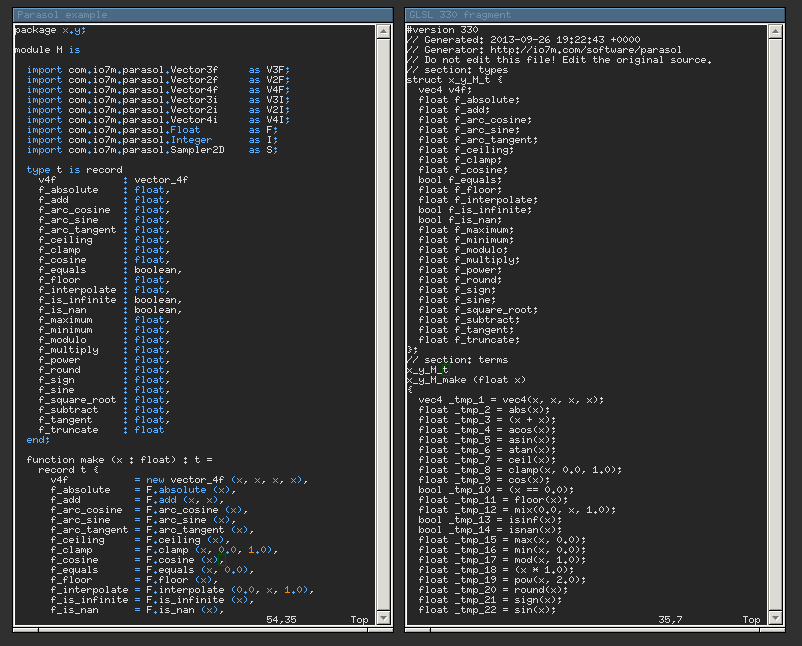Click the 'f_is_infinite : boolean' field line
This screenshot has width=802, height=646.
pos(110,300)
